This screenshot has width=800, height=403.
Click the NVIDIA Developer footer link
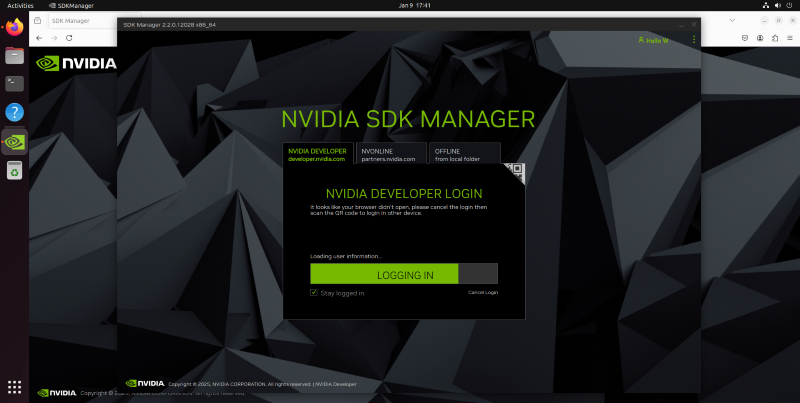[336, 384]
